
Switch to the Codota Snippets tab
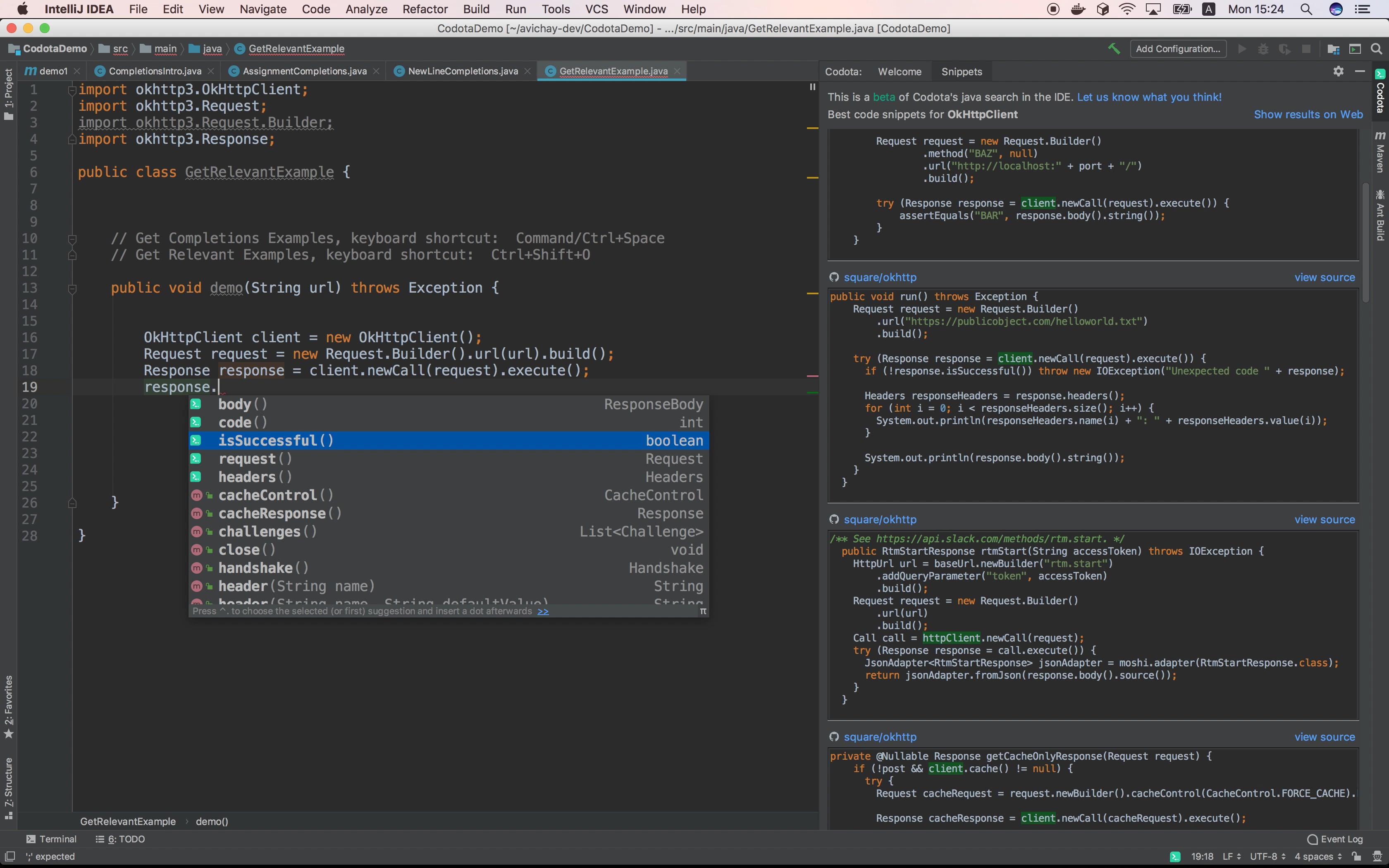pos(962,72)
